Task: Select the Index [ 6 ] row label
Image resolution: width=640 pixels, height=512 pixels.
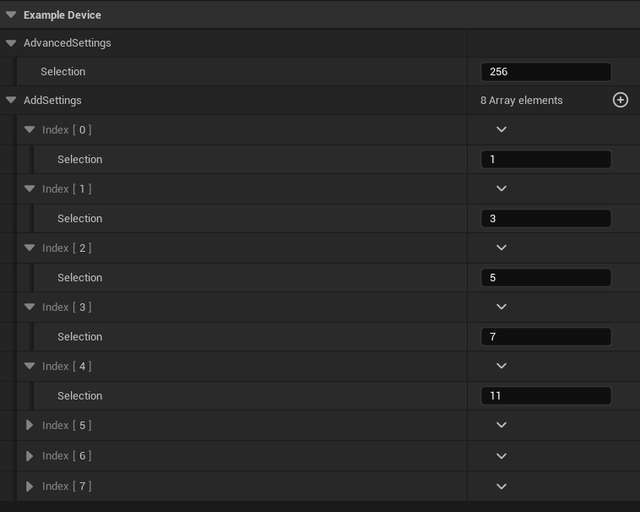Action: (66, 456)
